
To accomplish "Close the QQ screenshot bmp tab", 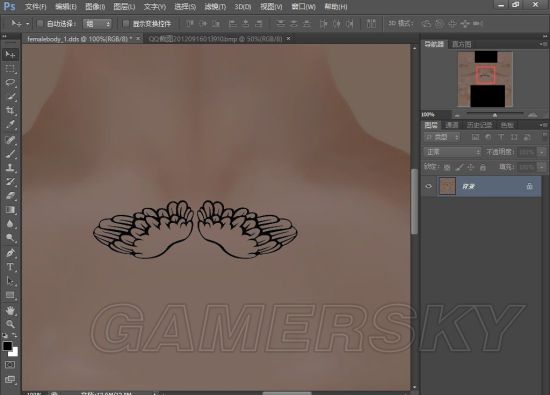I will (x=288, y=39).
